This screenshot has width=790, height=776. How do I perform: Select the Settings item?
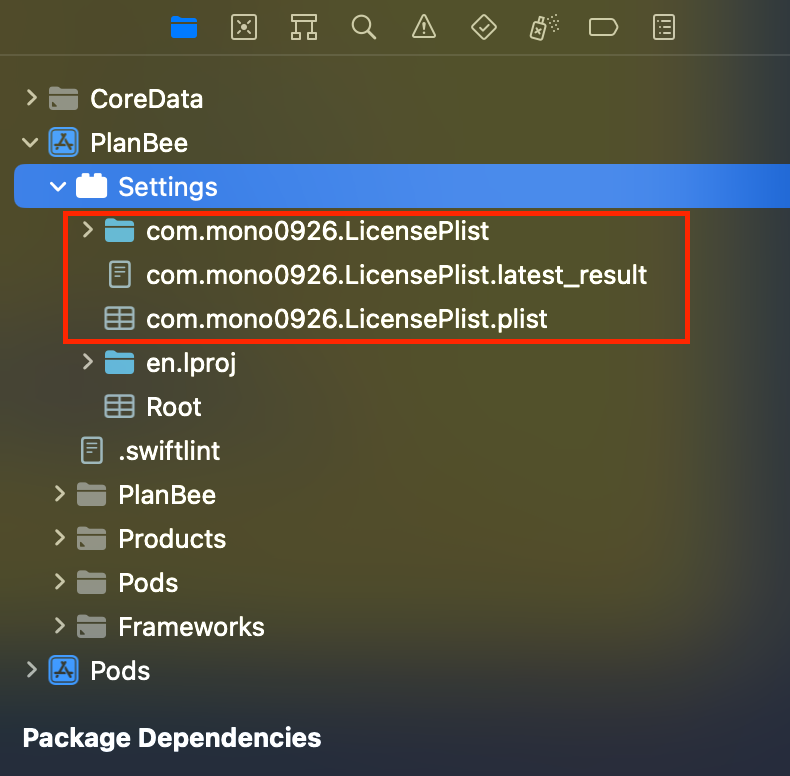point(402,186)
